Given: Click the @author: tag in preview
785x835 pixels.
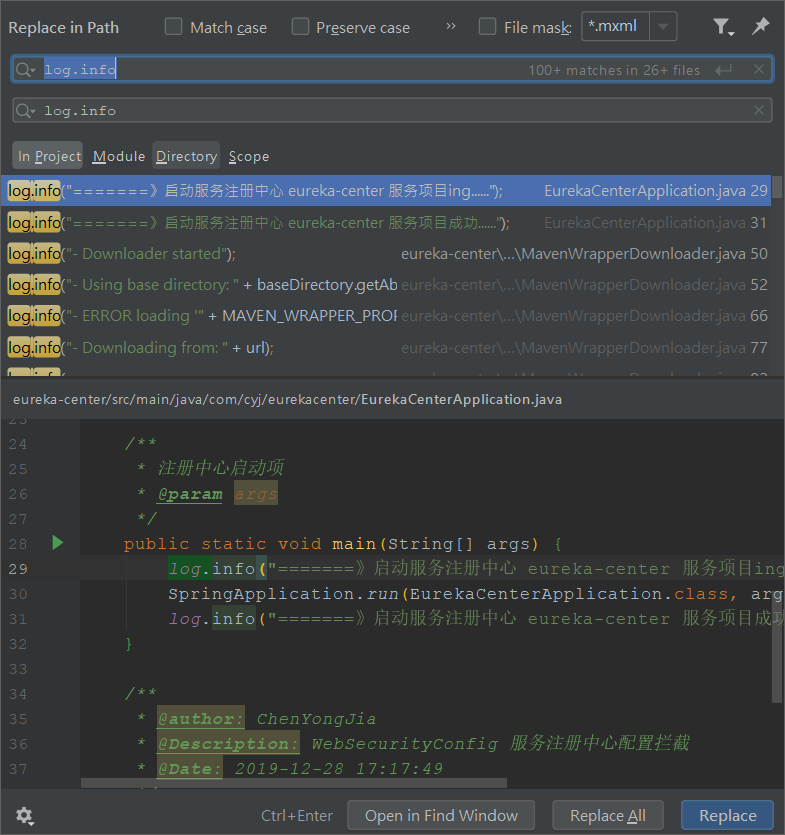Looking at the screenshot, I should pyautogui.click(x=201, y=718).
